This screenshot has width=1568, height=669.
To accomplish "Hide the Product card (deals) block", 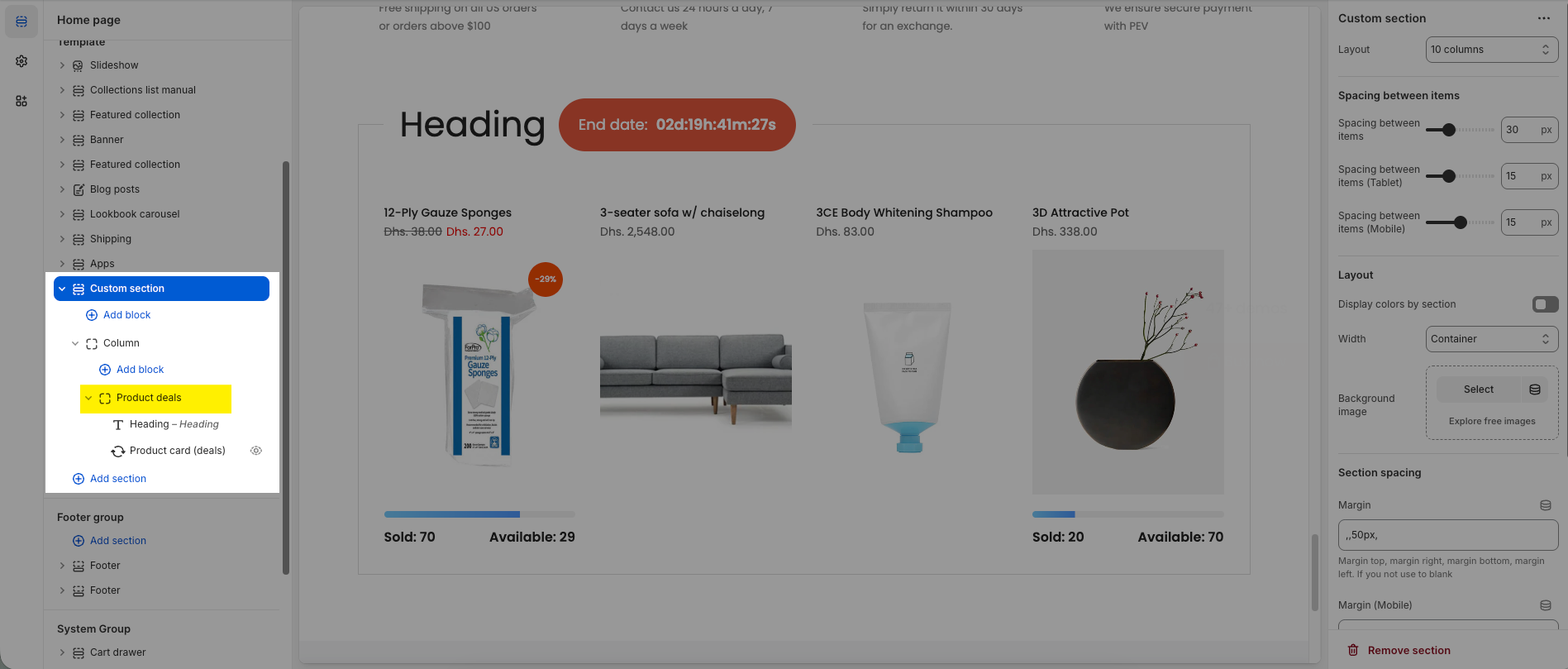I will click(256, 451).
